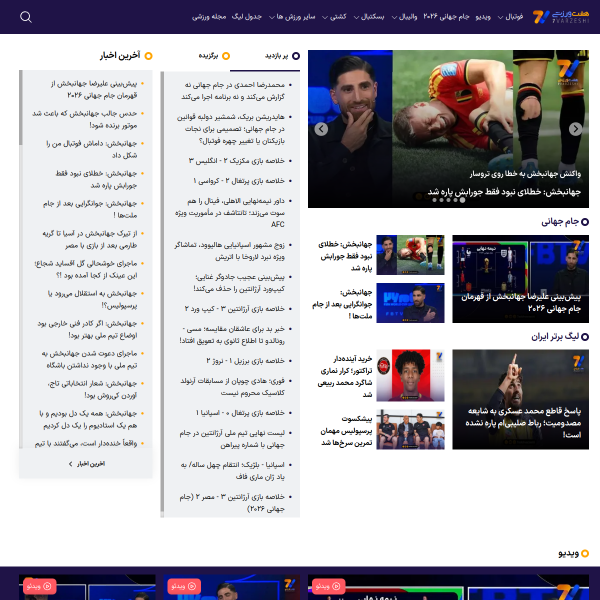Click the 7Varzeshi site logo

(561, 17)
